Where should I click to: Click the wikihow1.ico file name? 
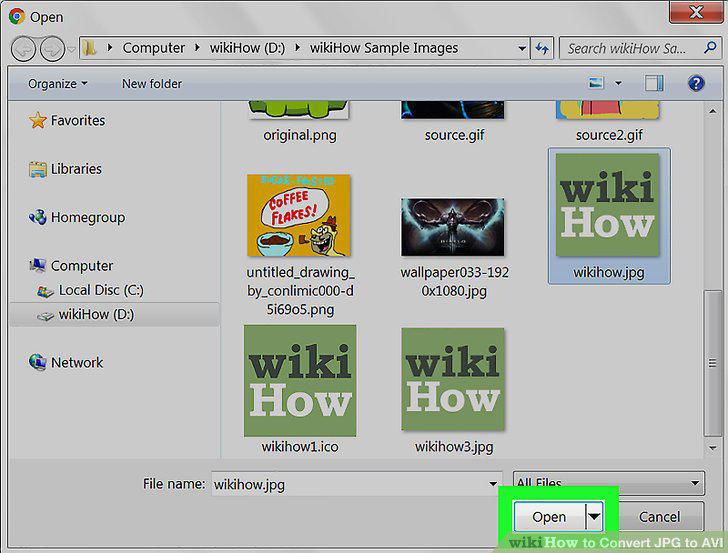click(300, 447)
